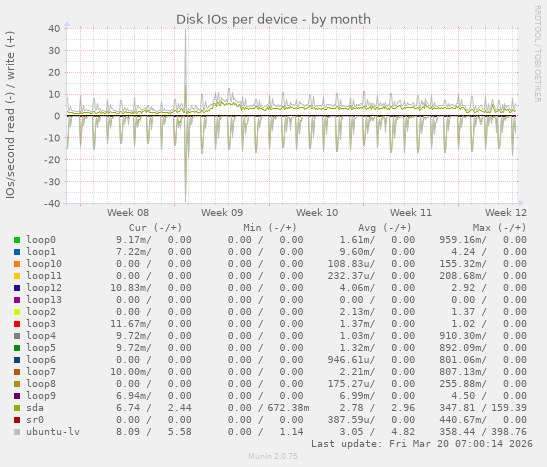Select the loop2 legend label
Screen dimensions: 547x467
[41, 311]
